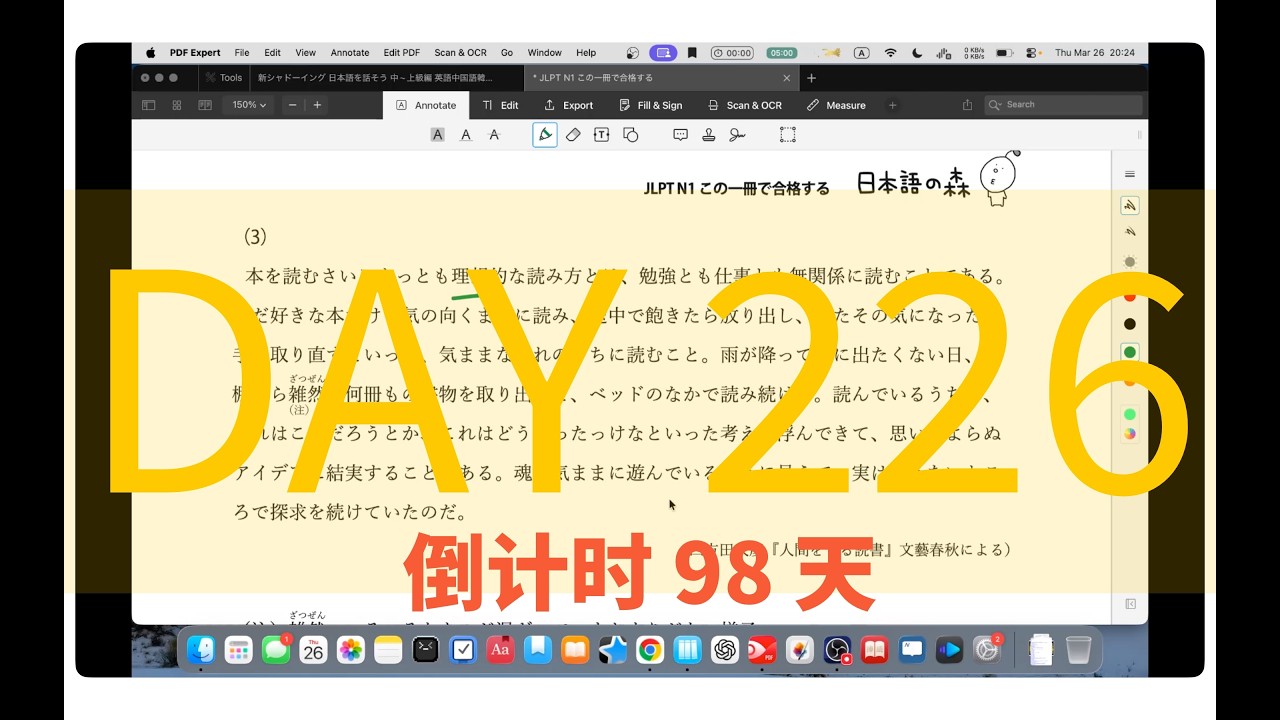
Task: Open ChatGPT from the Dock
Action: point(724,651)
